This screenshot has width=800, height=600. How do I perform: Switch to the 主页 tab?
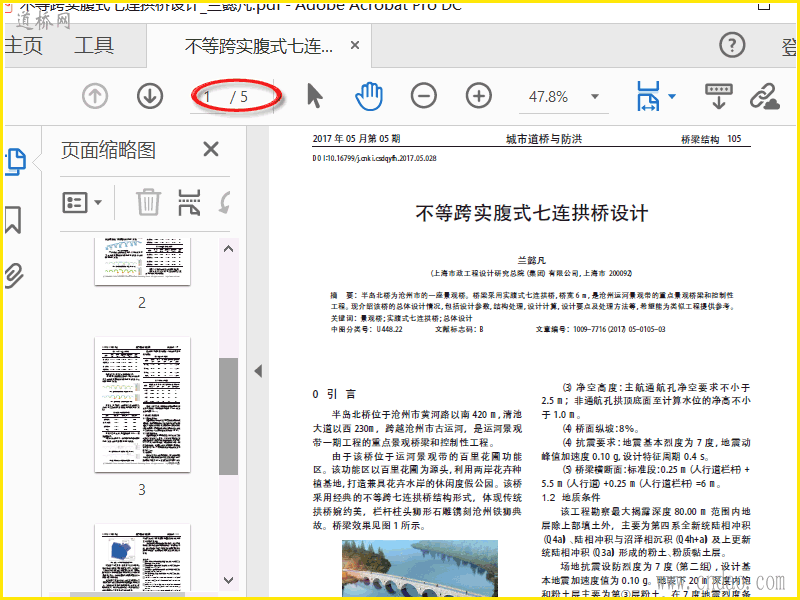point(23,46)
